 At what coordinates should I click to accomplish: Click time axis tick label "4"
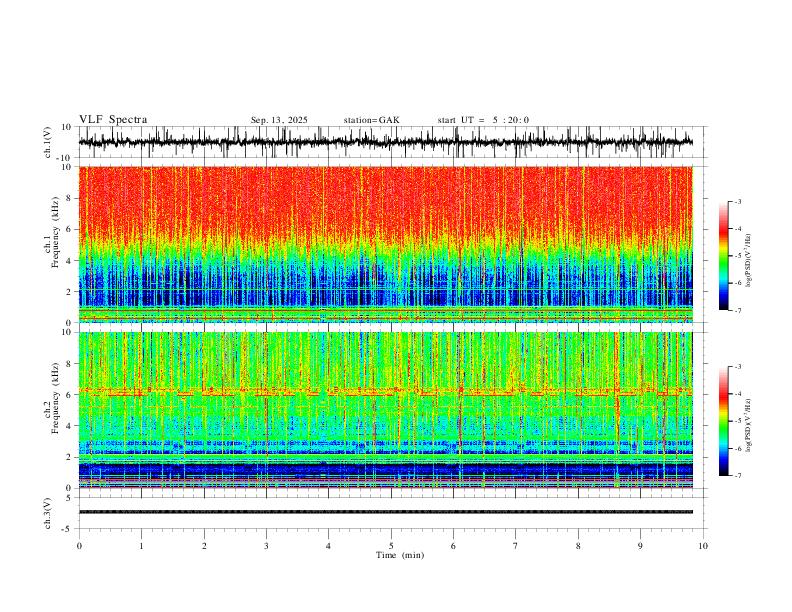coord(328,546)
